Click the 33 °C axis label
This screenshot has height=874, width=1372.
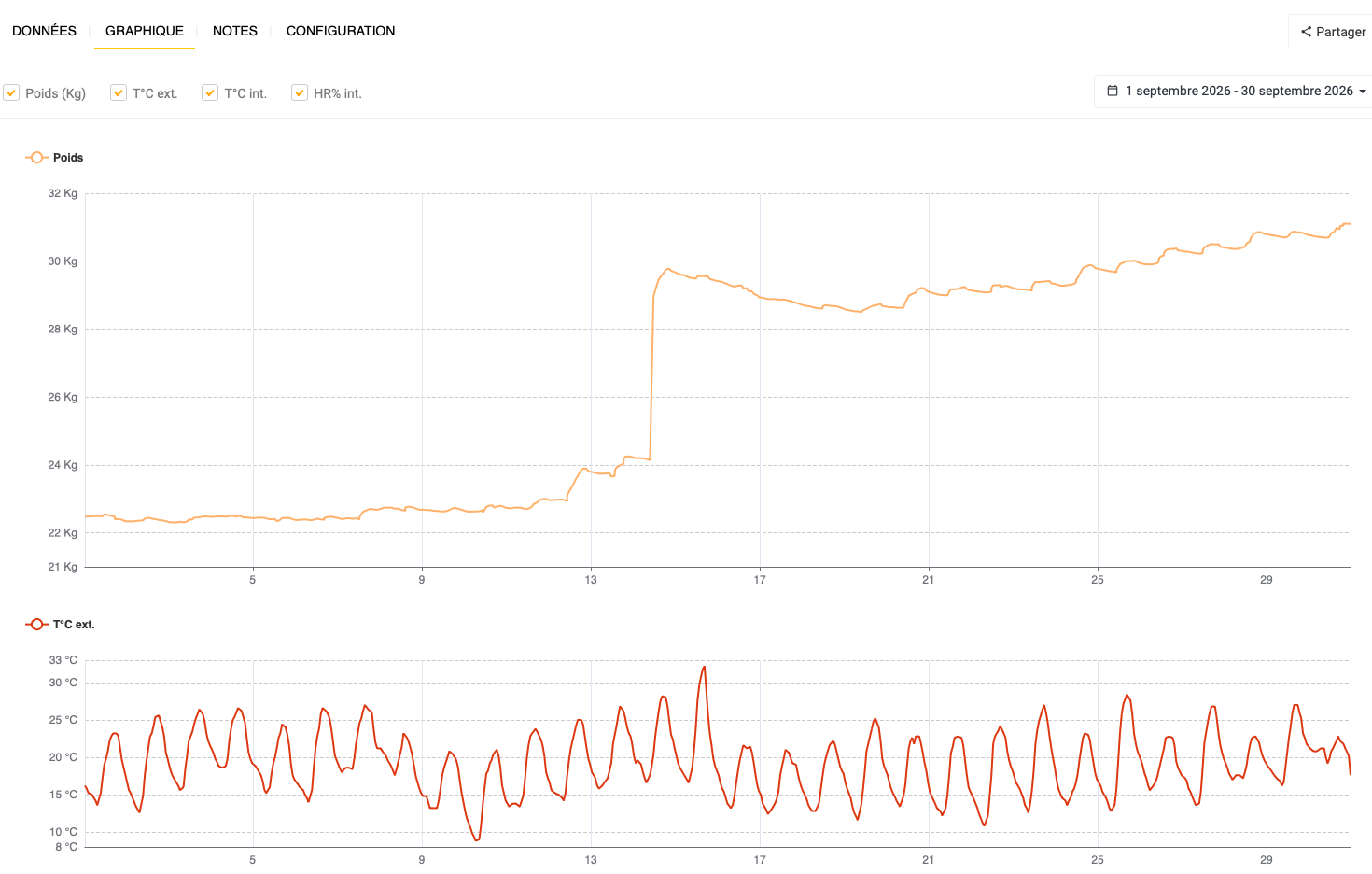pyautogui.click(x=63, y=660)
